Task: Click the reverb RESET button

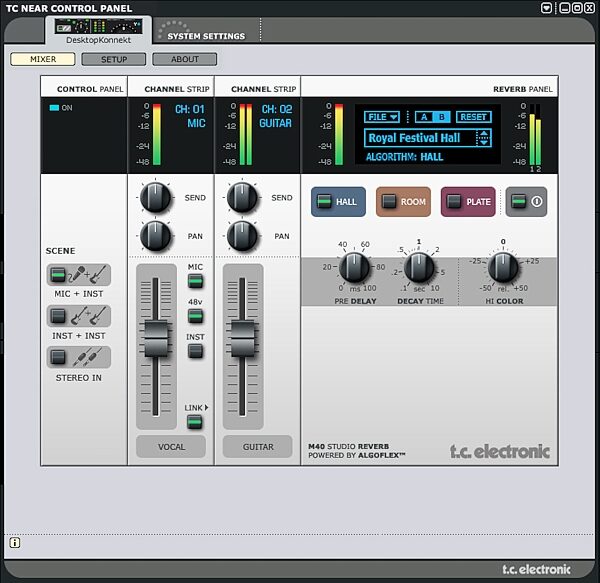Action: [x=473, y=117]
